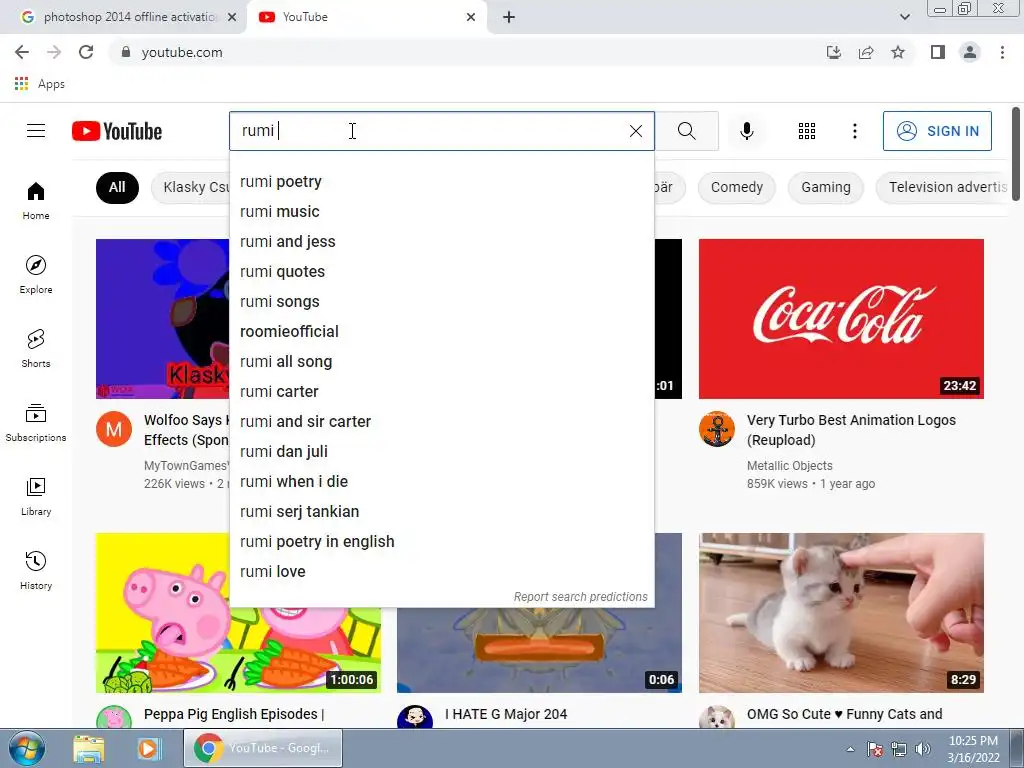Select suggestion "rumi songs"
The image size is (1024, 768).
[442, 302]
